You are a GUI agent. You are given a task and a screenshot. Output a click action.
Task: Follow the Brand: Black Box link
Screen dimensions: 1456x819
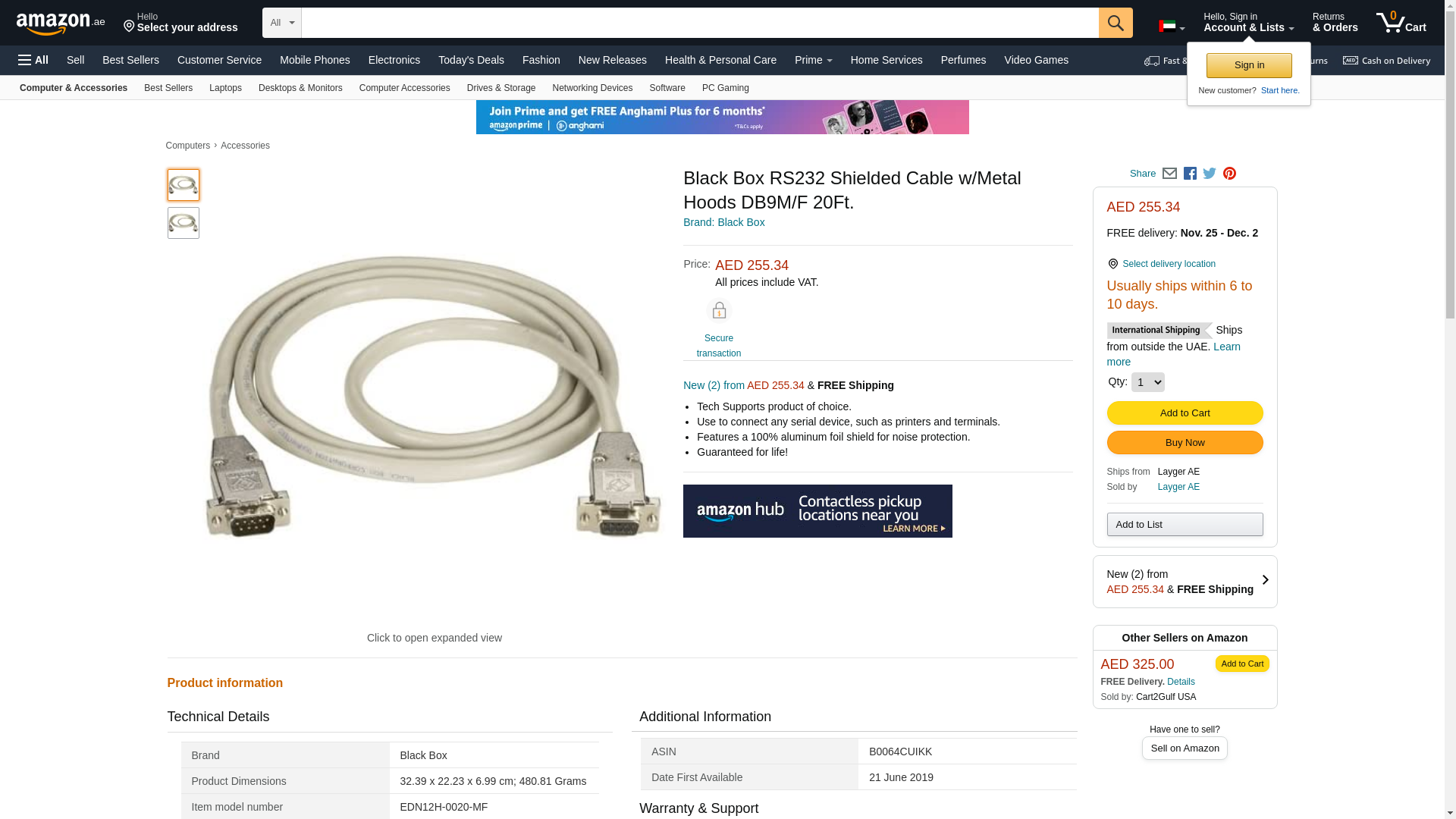click(x=723, y=222)
